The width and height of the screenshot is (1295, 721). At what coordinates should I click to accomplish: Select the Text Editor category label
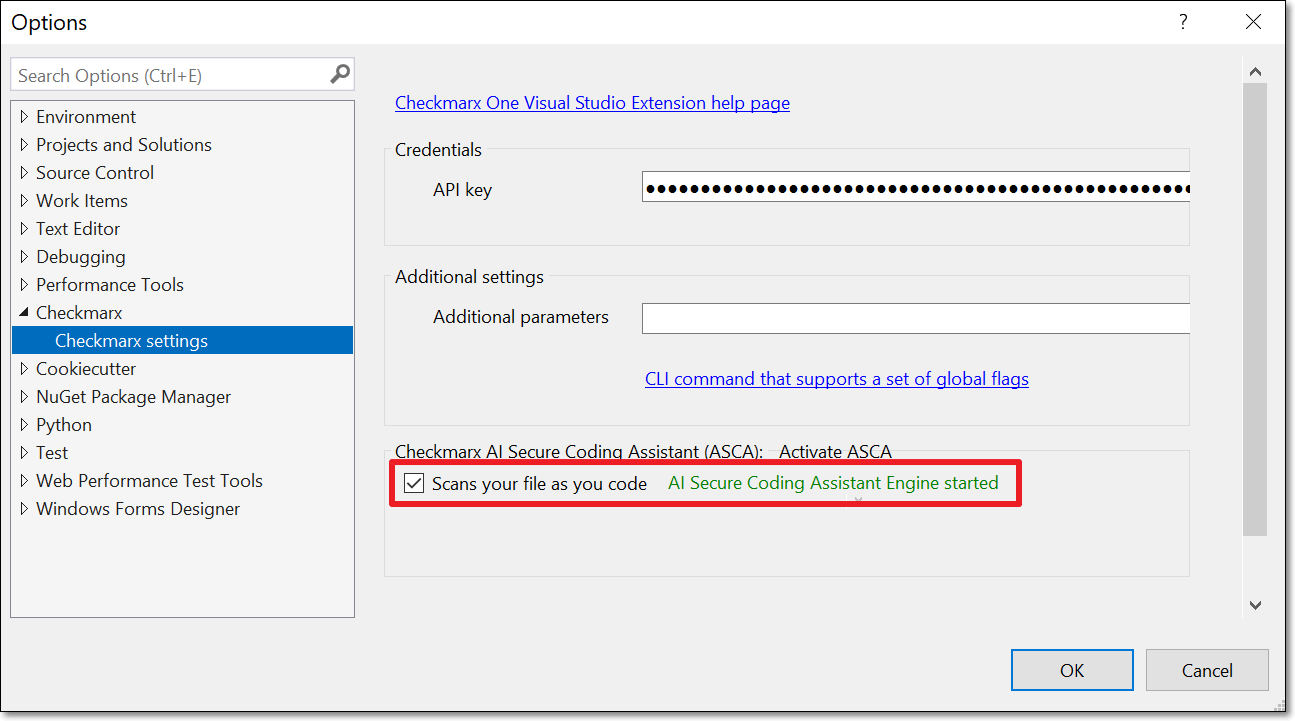pos(78,229)
